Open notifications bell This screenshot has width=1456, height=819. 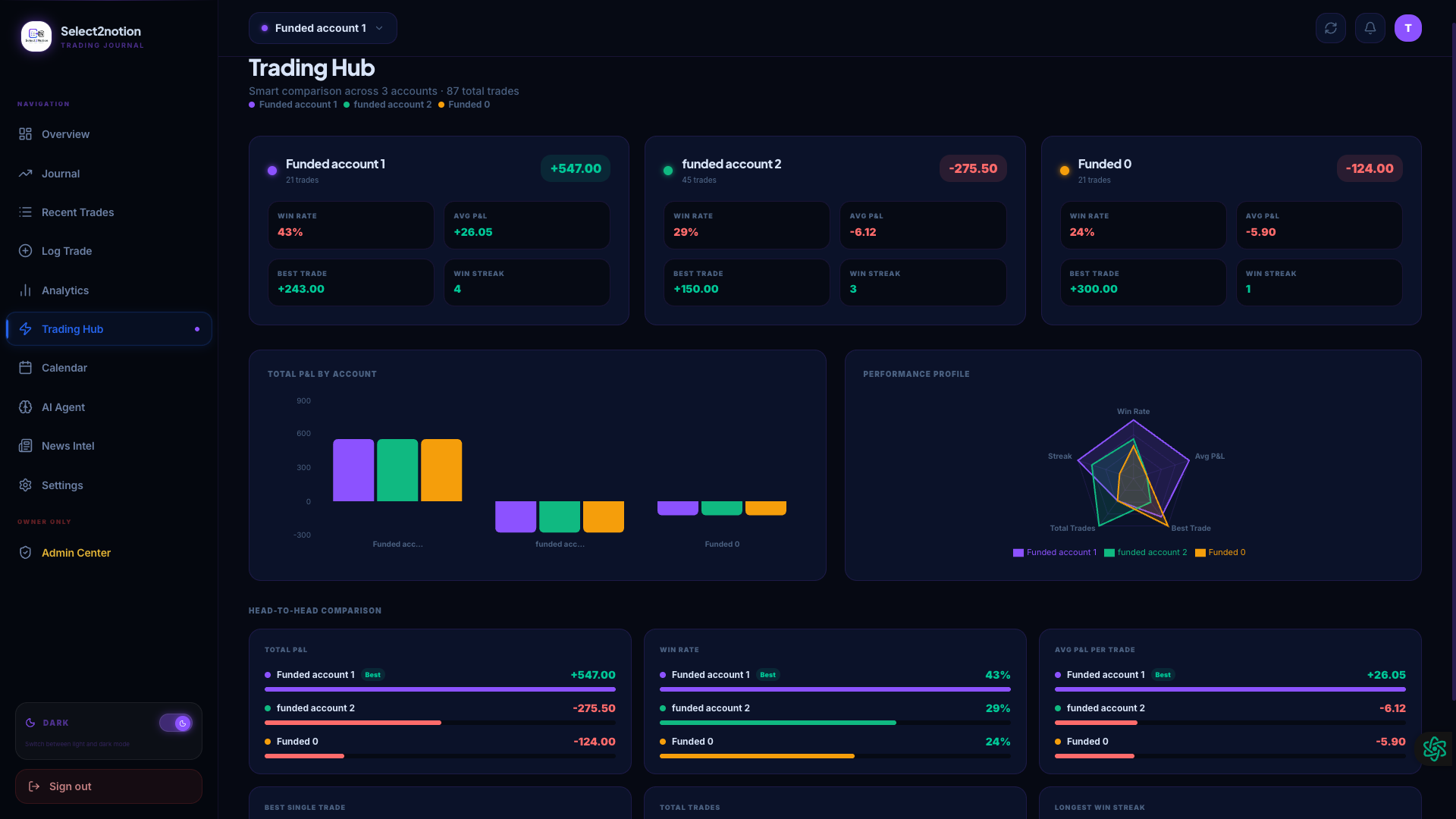tap(1370, 28)
